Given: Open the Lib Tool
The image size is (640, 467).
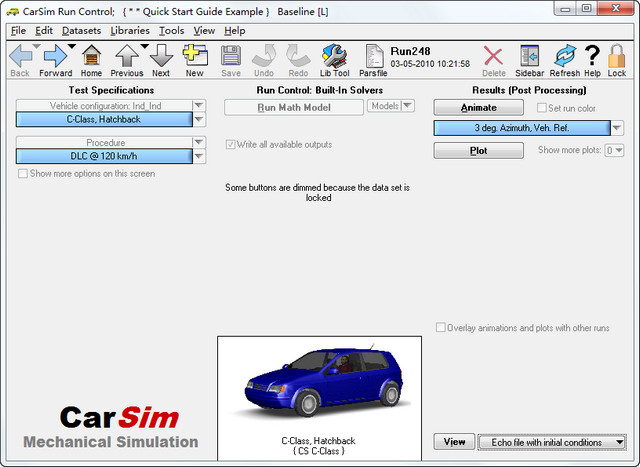Looking at the screenshot, I should pyautogui.click(x=334, y=56).
